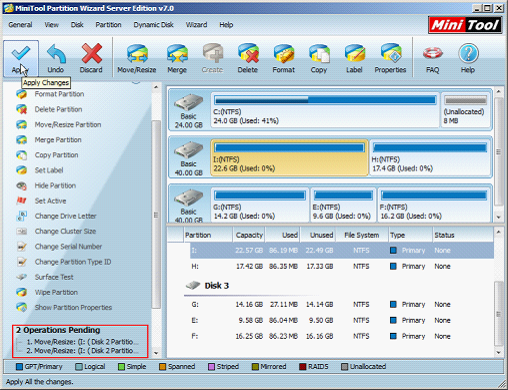Open the Disk menu
Screen dimensions: 508x390
coord(77,25)
